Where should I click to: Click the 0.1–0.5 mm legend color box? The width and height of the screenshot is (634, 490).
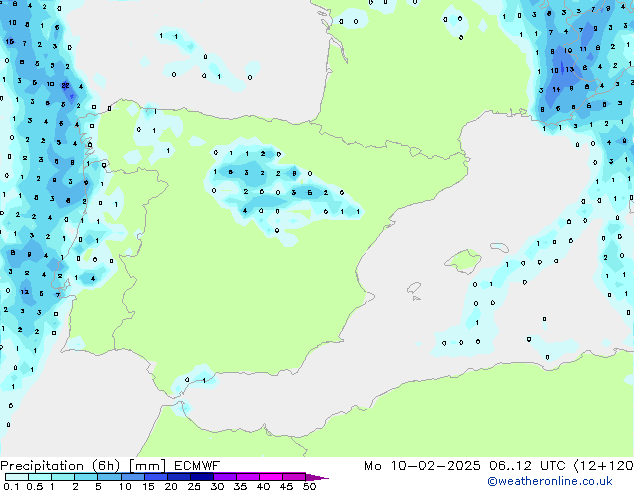coord(17,477)
